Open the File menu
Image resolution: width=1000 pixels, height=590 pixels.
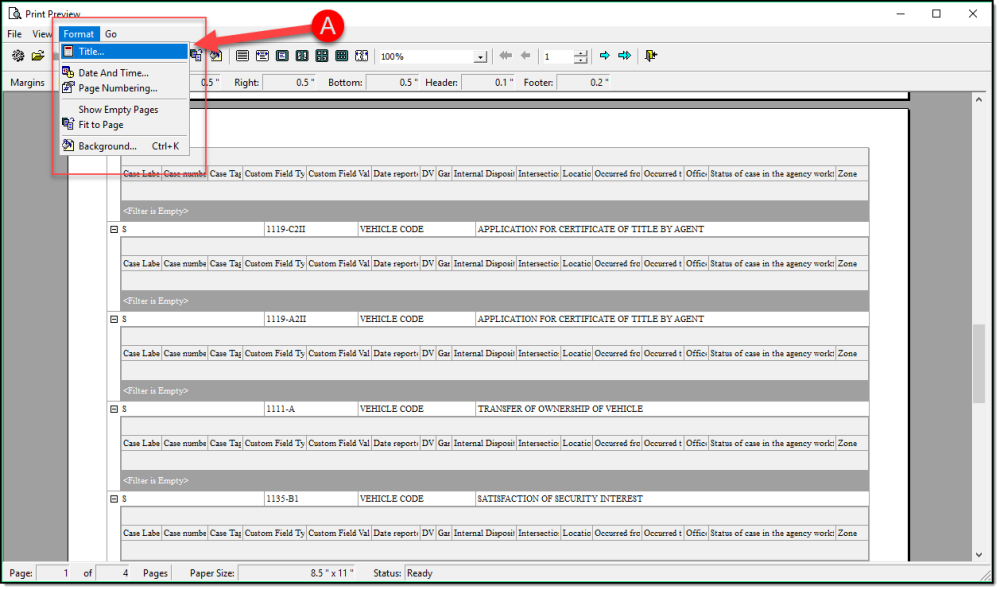14,34
